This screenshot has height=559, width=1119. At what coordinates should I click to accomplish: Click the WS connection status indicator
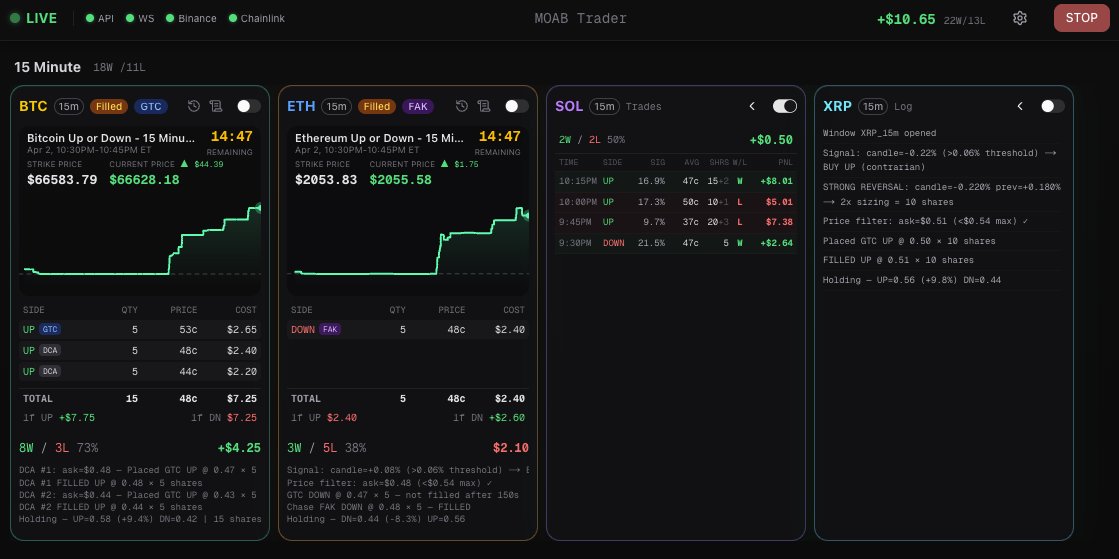(x=140, y=19)
